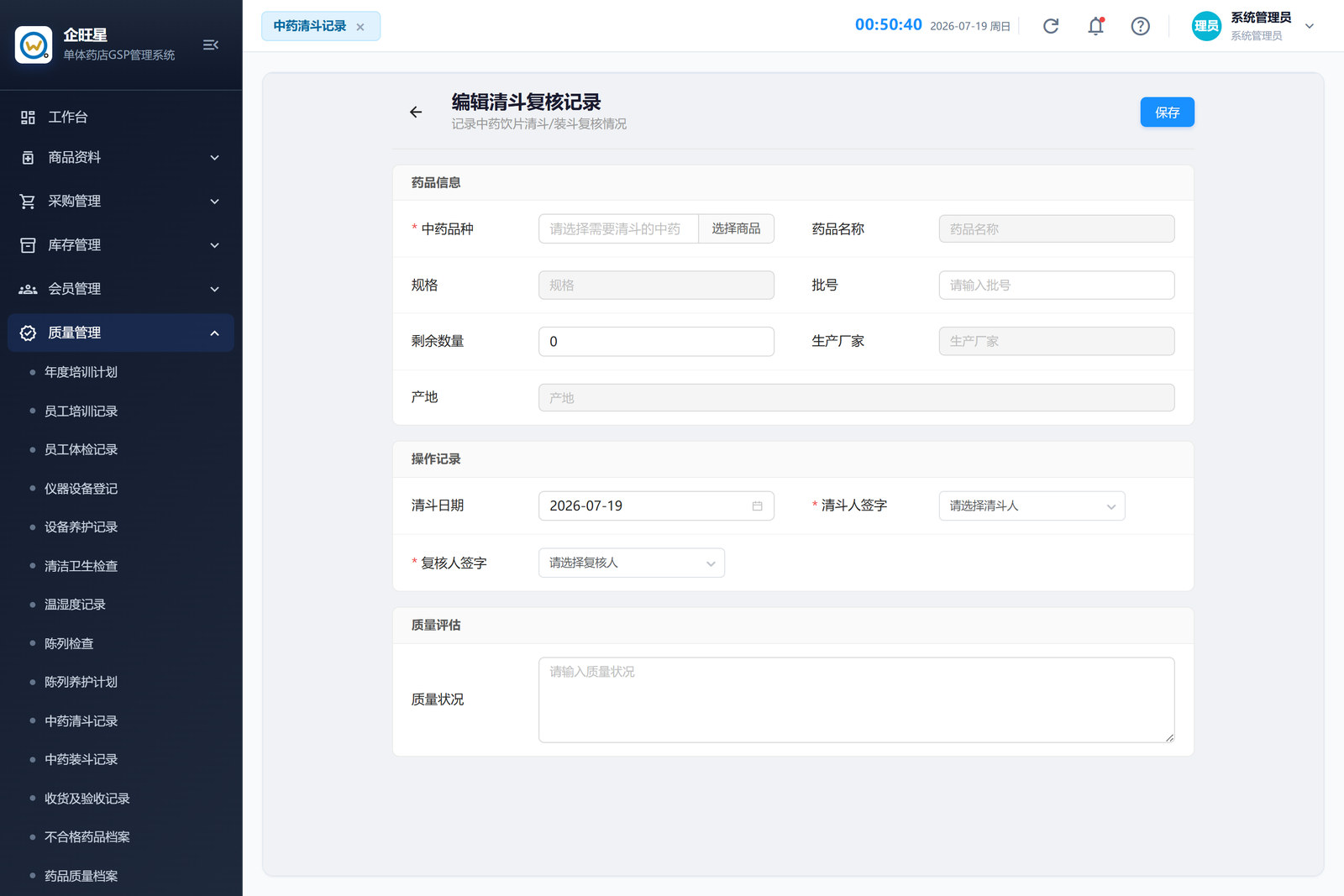Click the 工作台 dashboard icon

[28, 118]
